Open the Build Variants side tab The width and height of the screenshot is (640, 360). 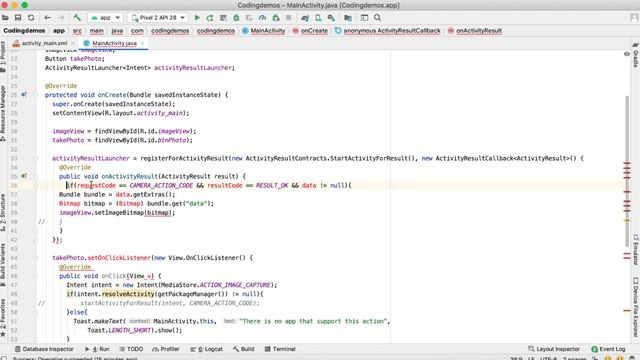3,264
